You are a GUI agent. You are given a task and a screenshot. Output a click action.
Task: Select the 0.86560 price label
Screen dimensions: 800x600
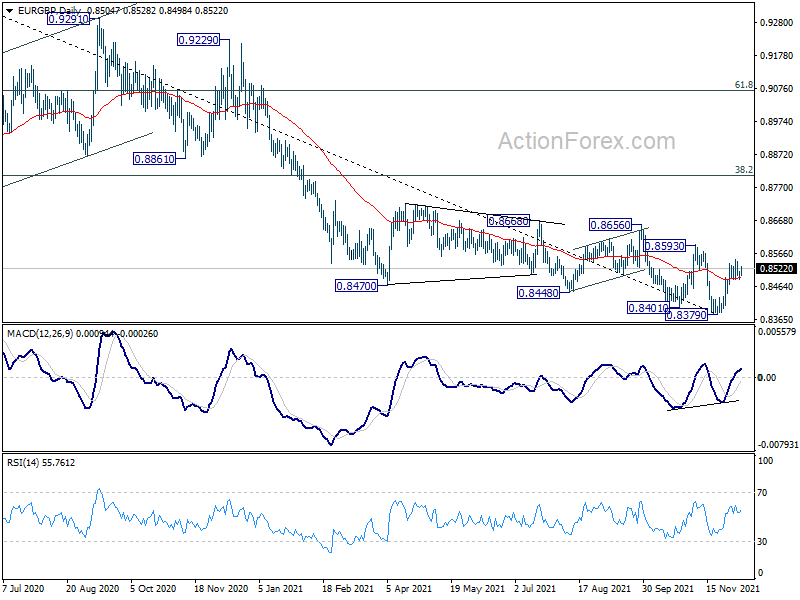pyautogui.click(x=610, y=224)
